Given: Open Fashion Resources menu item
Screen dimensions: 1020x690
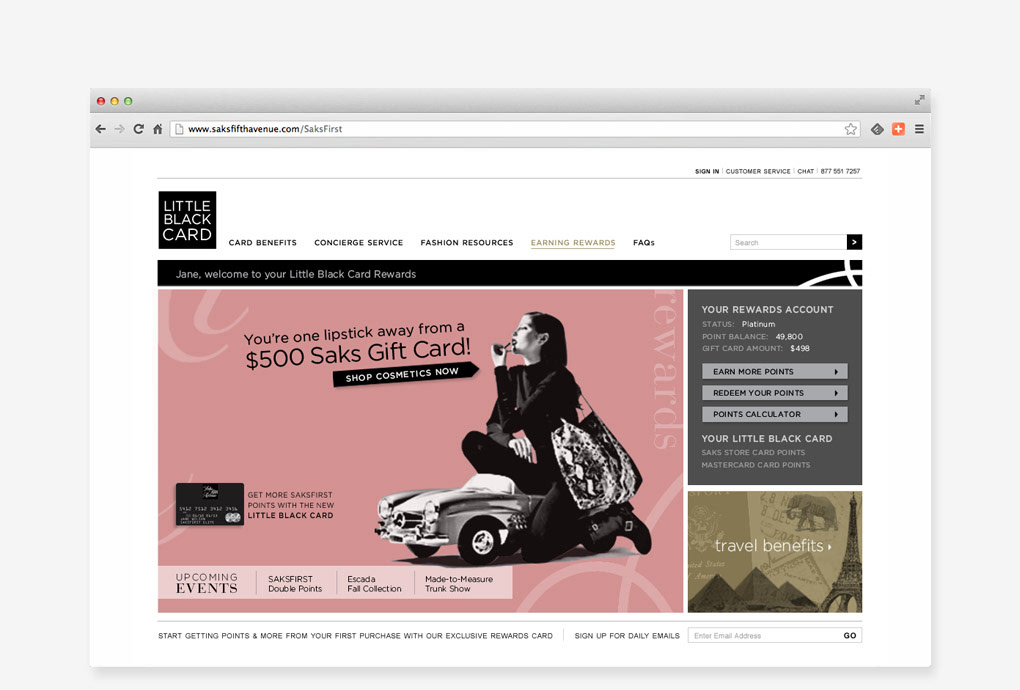Looking at the screenshot, I should tap(466, 243).
